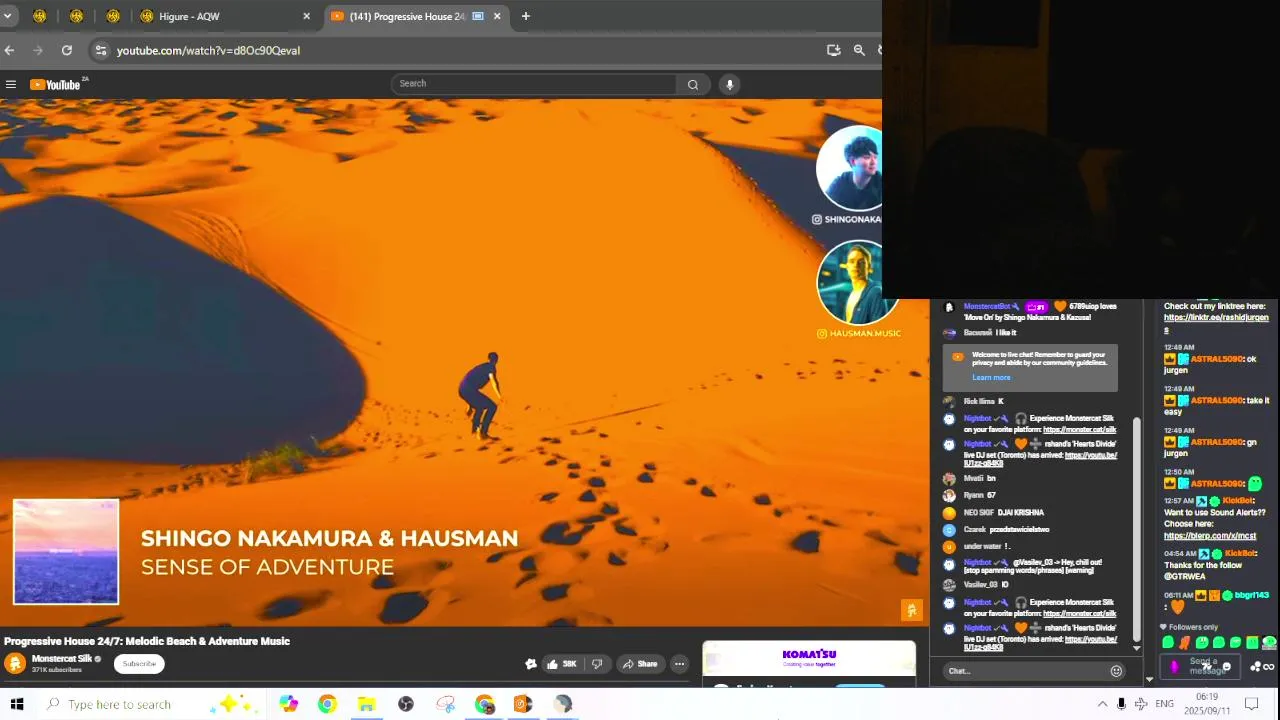
Task: Focus the YouTube search field
Action: point(535,84)
